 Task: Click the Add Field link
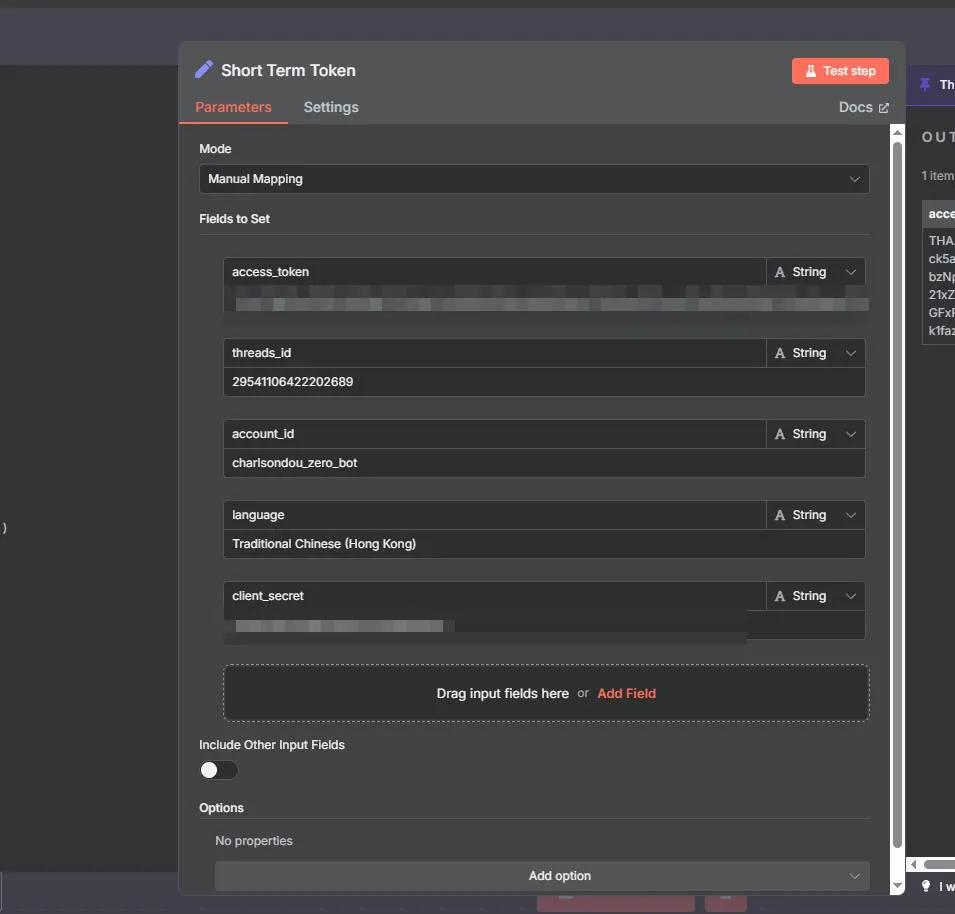[x=626, y=693]
